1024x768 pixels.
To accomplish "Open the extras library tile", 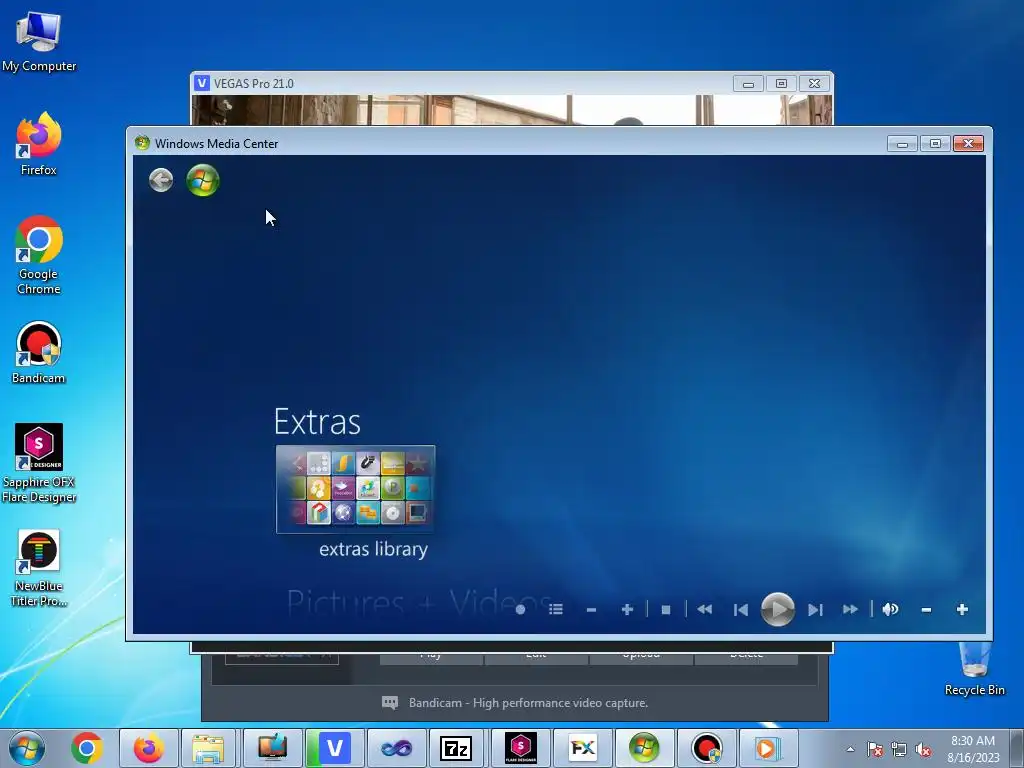I will [355, 489].
